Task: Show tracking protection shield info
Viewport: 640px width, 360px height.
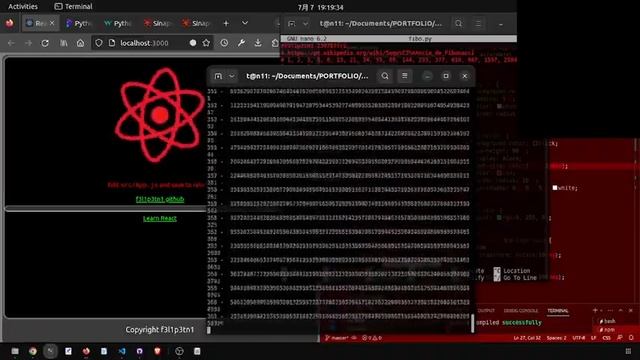Action: [99, 43]
